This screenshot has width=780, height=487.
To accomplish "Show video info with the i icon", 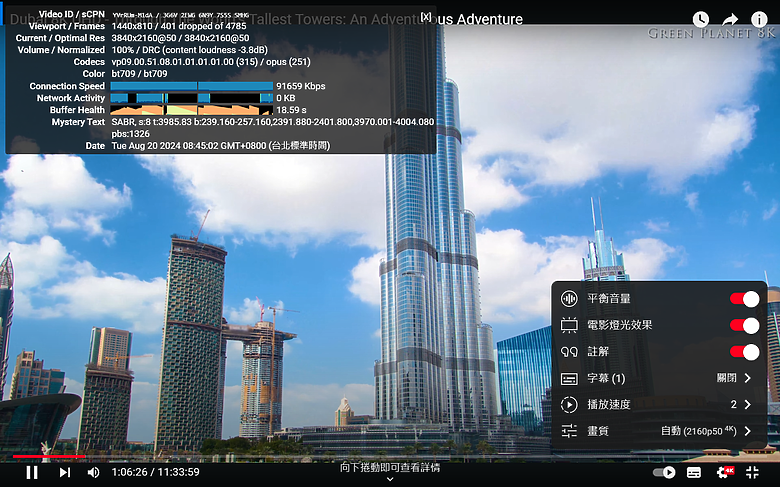I will [x=759, y=19].
